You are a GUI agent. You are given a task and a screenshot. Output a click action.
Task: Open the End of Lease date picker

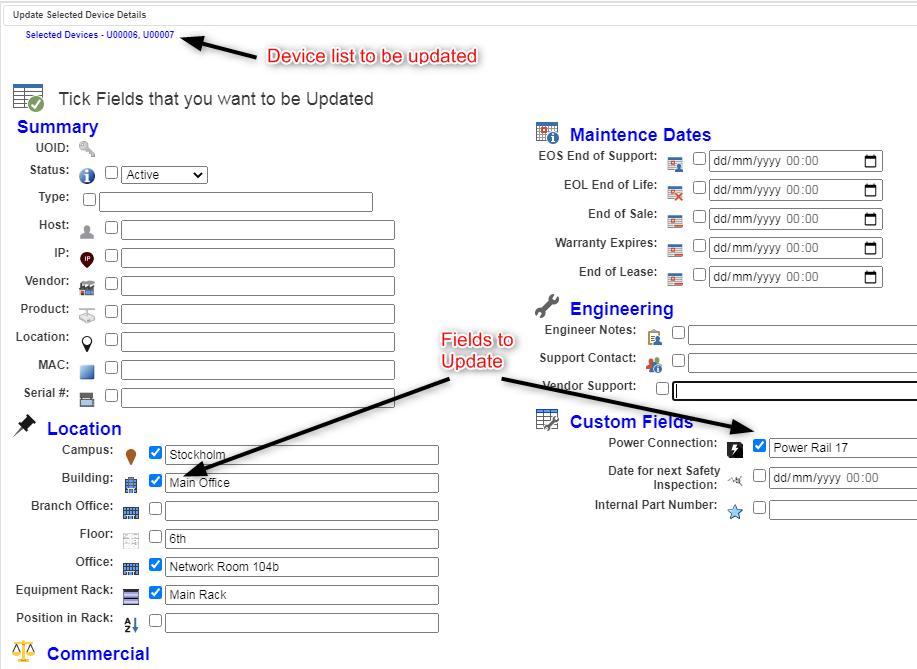[870, 277]
